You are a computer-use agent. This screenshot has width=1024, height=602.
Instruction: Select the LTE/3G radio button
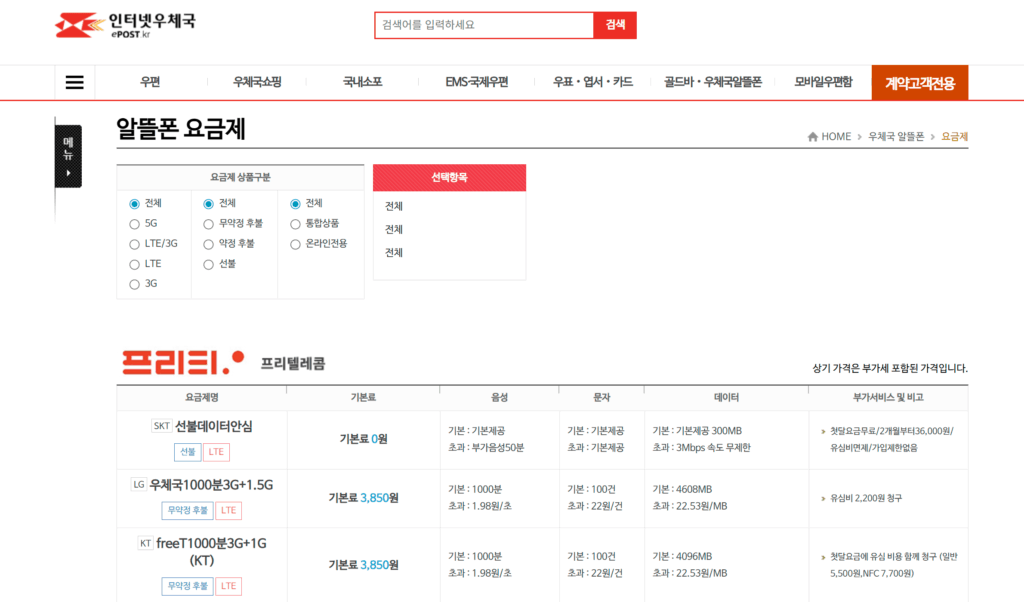pyautogui.click(x=135, y=244)
